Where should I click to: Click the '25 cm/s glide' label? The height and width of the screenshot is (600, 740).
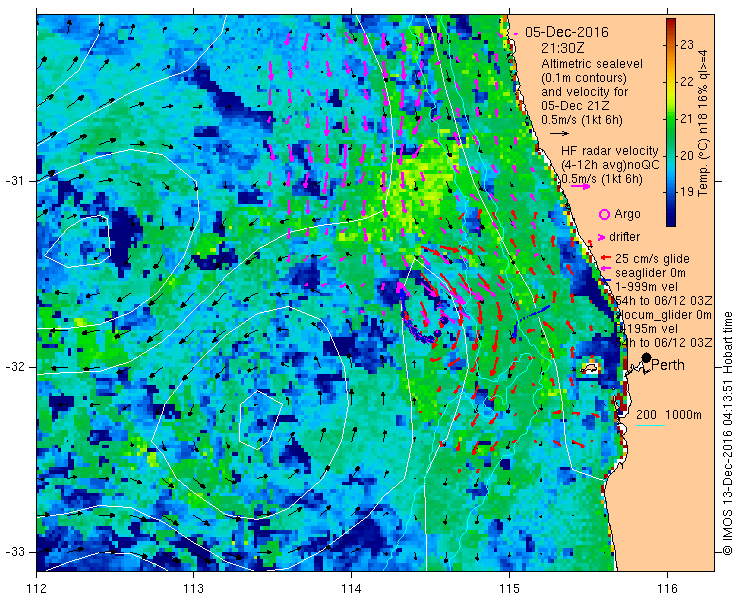click(653, 259)
